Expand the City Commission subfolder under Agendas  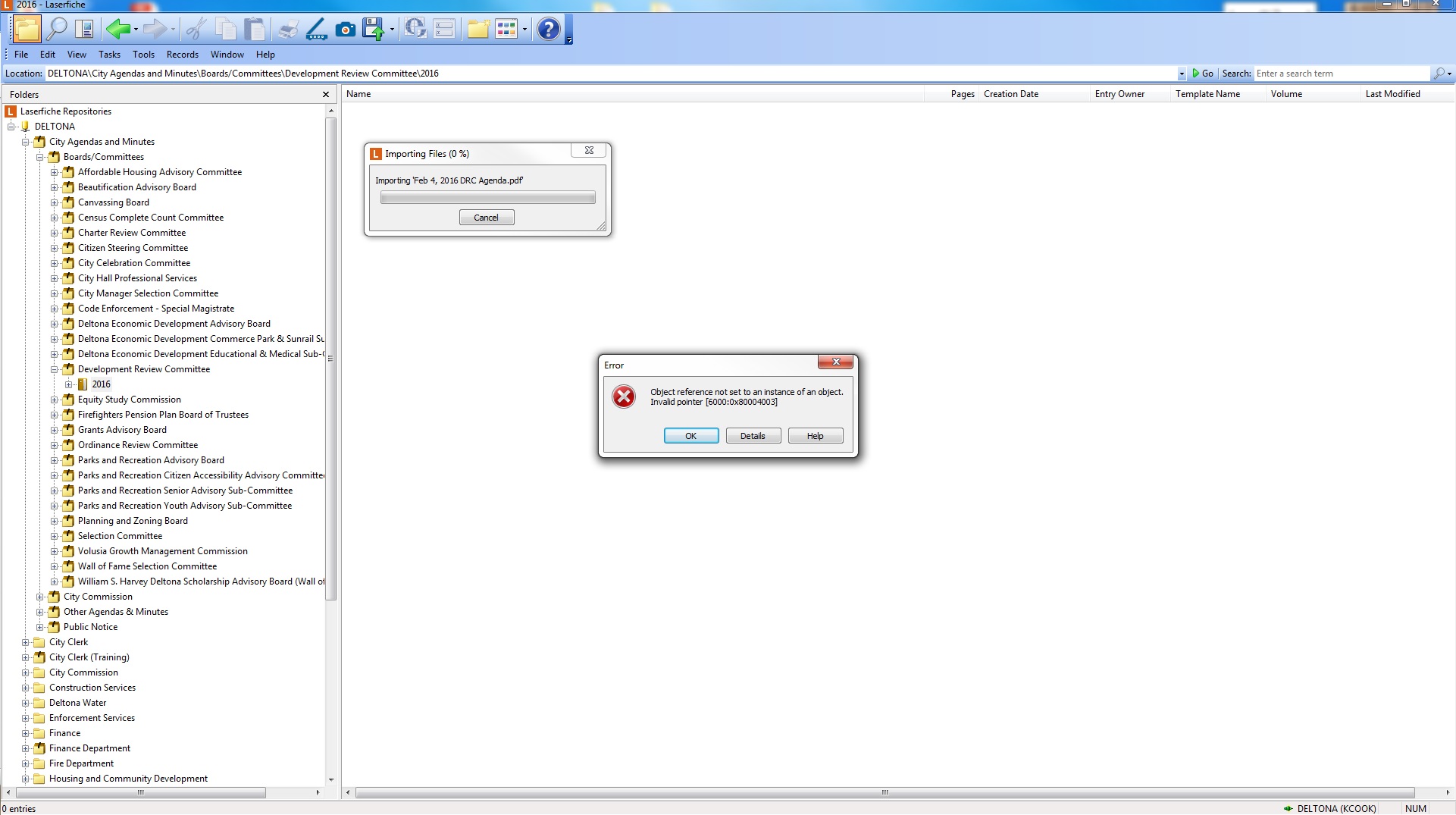(x=40, y=597)
